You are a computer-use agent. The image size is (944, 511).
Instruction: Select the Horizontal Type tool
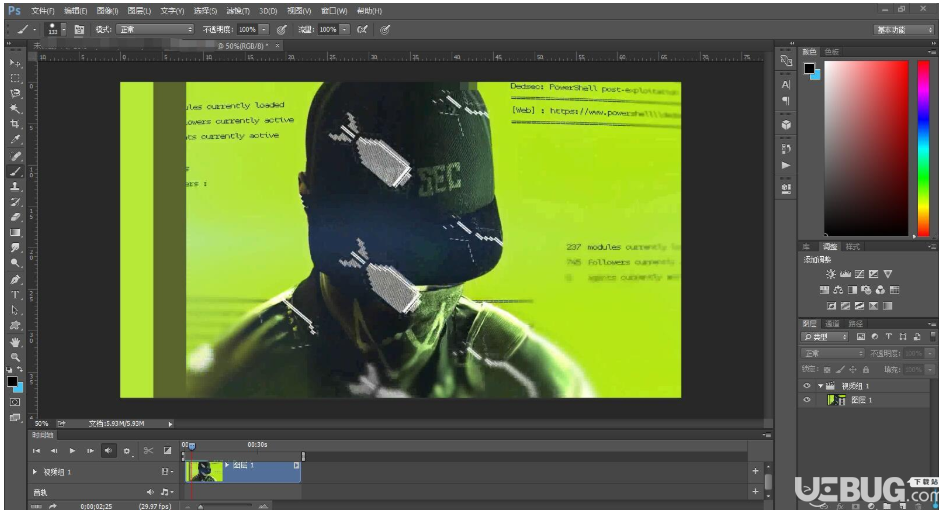[x=15, y=295]
